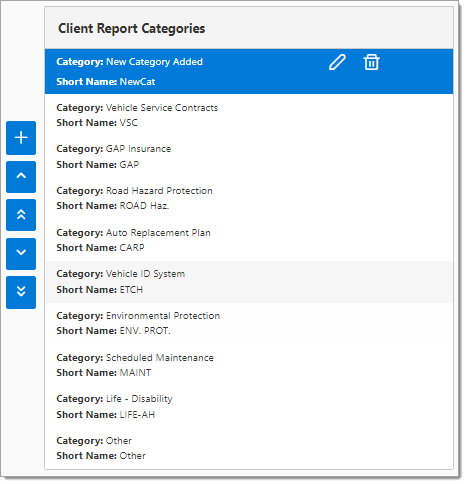Select the Vehicle ID System category
This screenshot has height=484, width=466.
249,282
